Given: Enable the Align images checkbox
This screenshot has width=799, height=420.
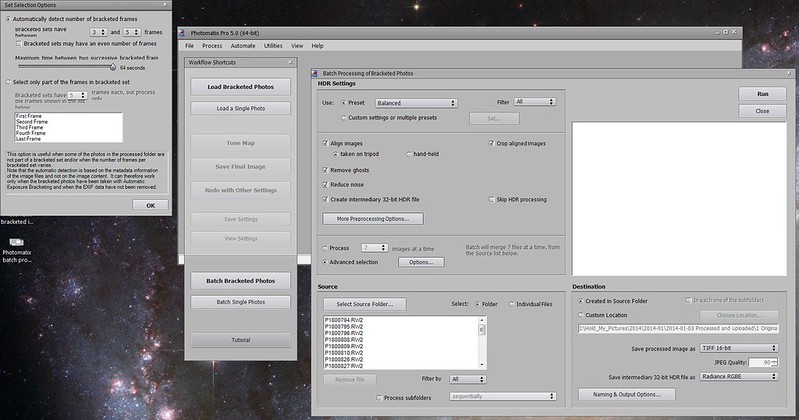Looking at the screenshot, I should [325, 144].
